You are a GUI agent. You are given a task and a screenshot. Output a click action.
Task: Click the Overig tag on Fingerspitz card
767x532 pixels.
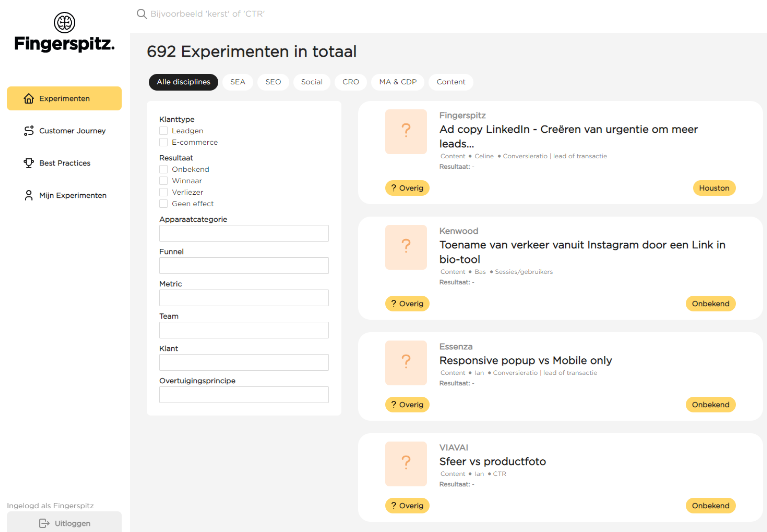[x=407, y=188]
